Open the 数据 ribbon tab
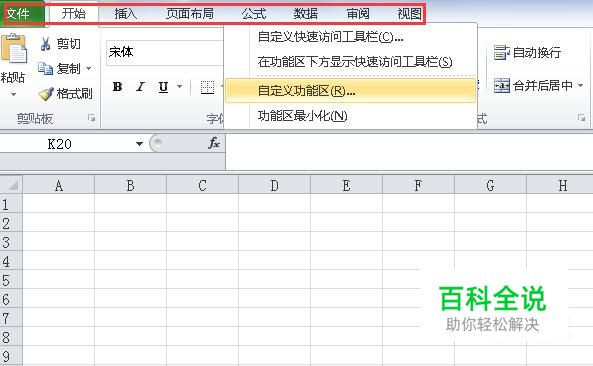 pyautogui.click(x=306, y=14)
